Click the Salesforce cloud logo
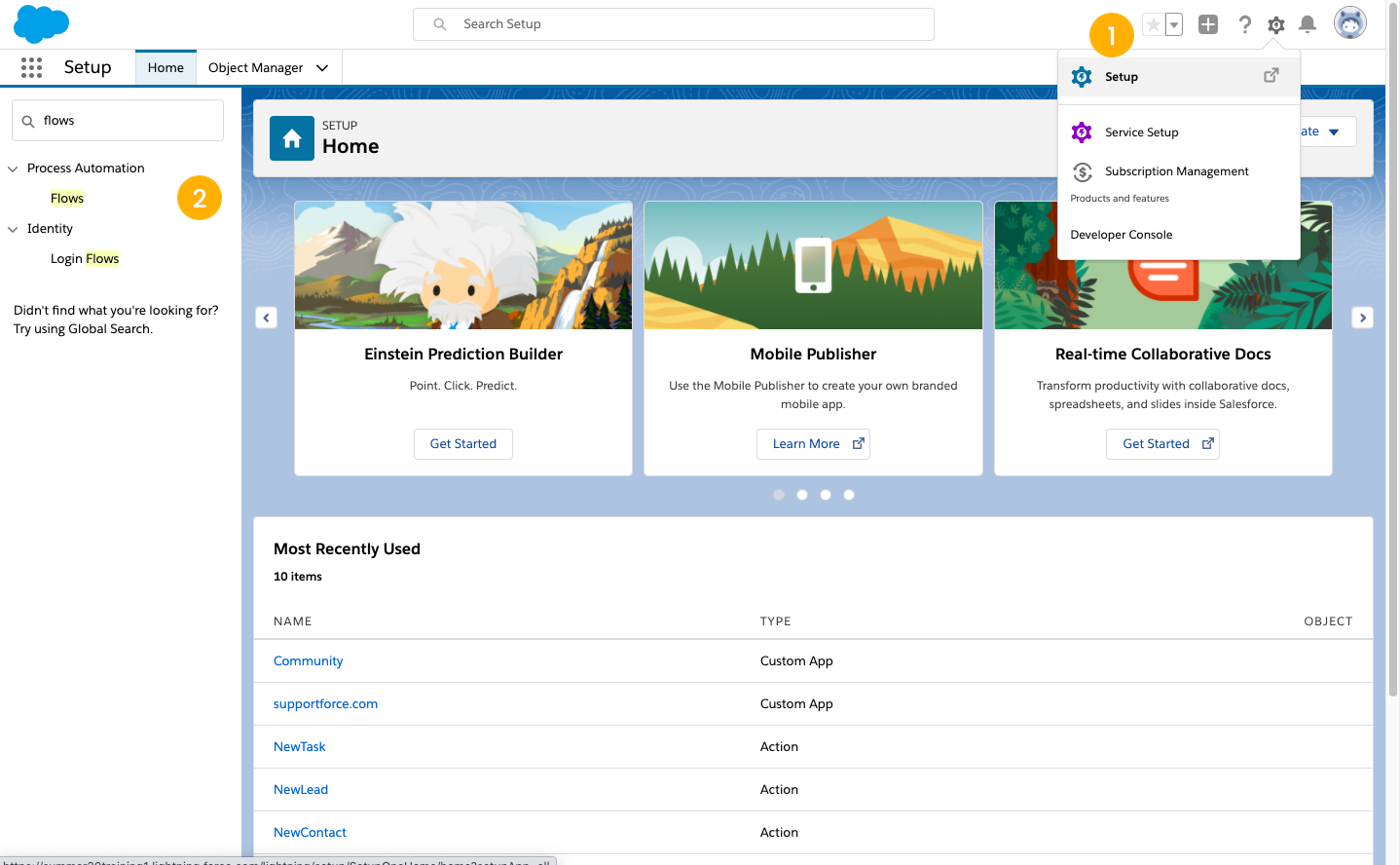This screenshot has height=865, width=1400. coord(41,24)
